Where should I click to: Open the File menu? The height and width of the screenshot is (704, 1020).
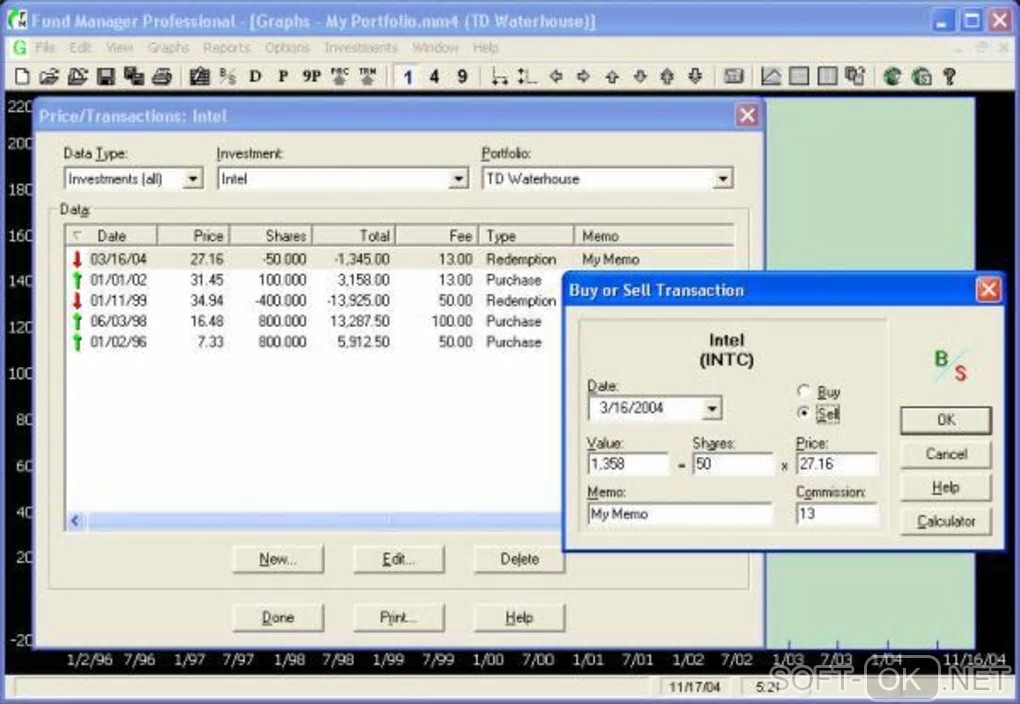click(45, 47)
